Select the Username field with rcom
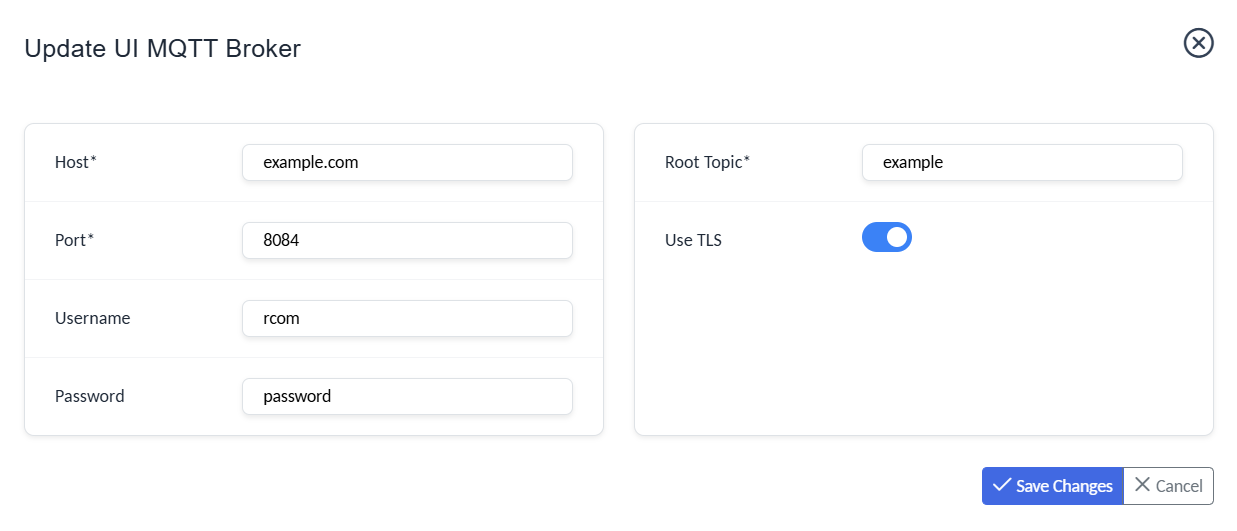Screen dimensions: 1237x531 [x=407, y=318]
